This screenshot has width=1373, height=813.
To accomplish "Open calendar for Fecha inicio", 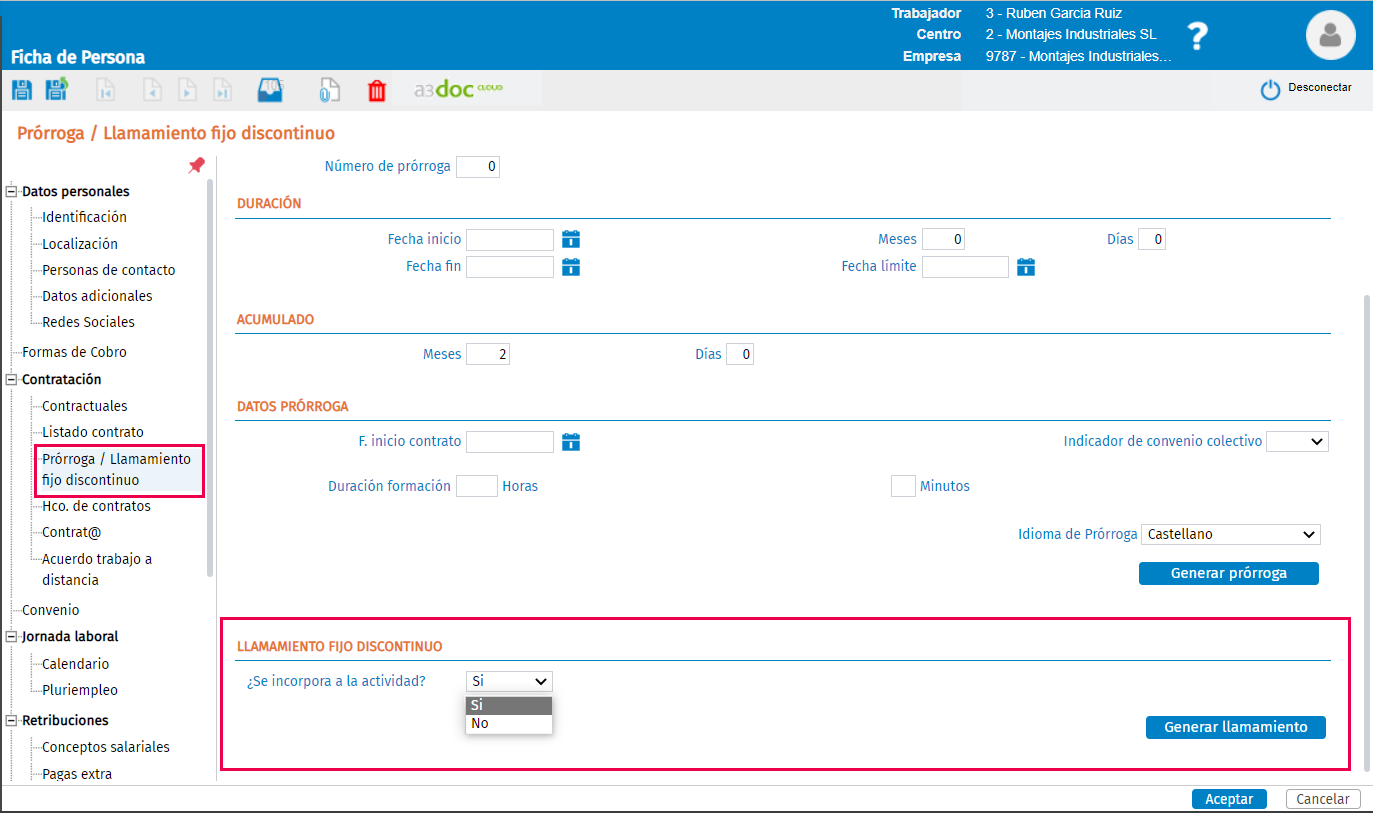I will coord(571,239).
